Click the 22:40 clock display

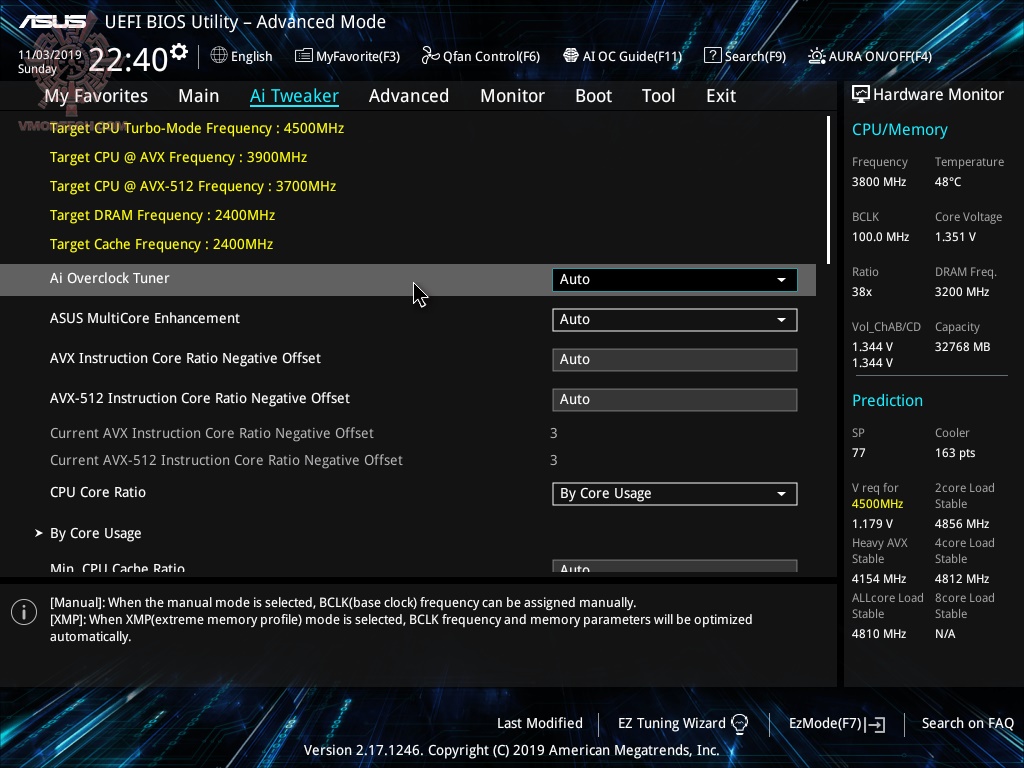point(128,60)
